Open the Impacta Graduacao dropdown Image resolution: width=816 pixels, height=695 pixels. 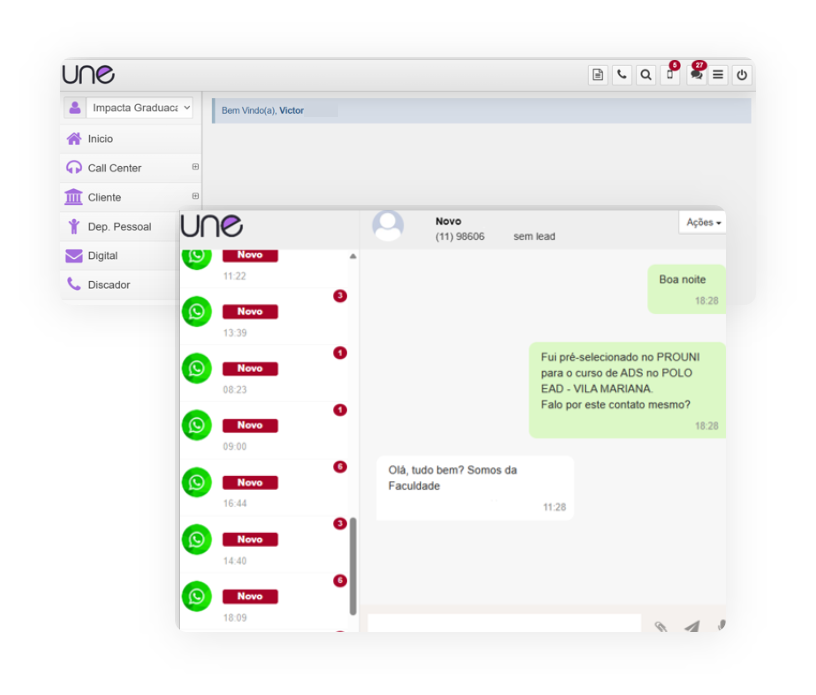tap(139, 108)
